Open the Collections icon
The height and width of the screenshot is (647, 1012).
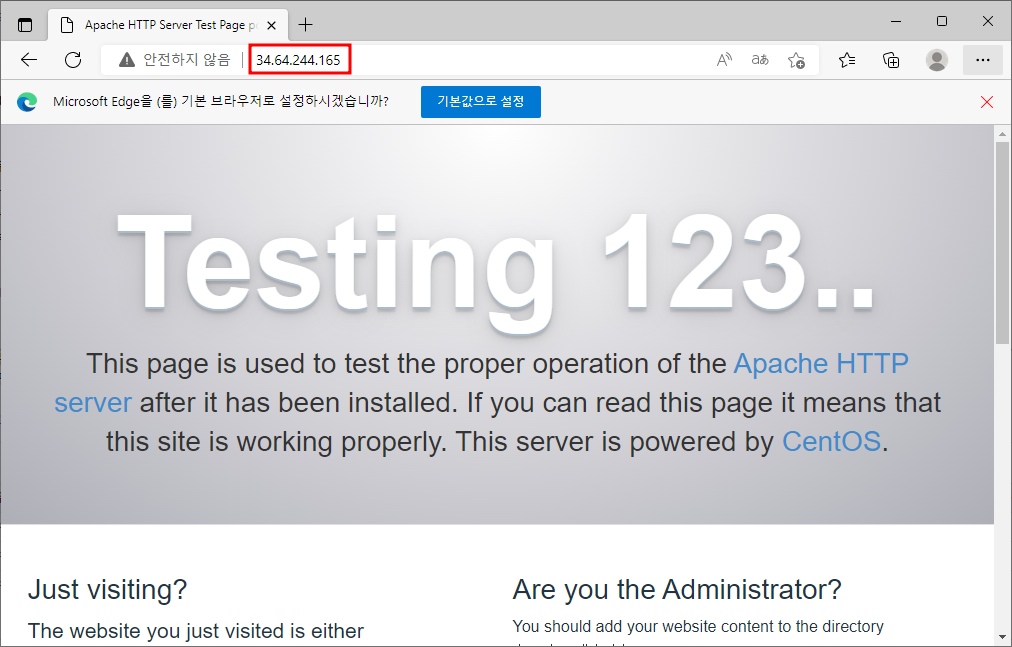[891, 60]
